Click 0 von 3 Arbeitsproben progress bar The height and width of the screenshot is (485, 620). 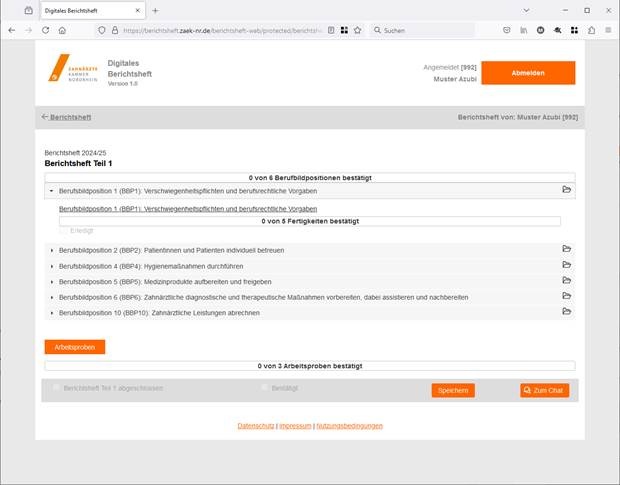point(310,366)
